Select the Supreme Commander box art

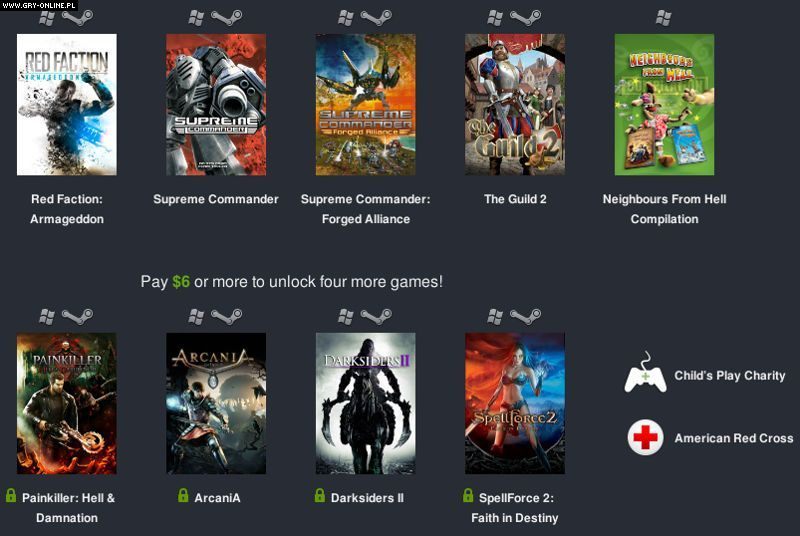(x=216, y=105)
